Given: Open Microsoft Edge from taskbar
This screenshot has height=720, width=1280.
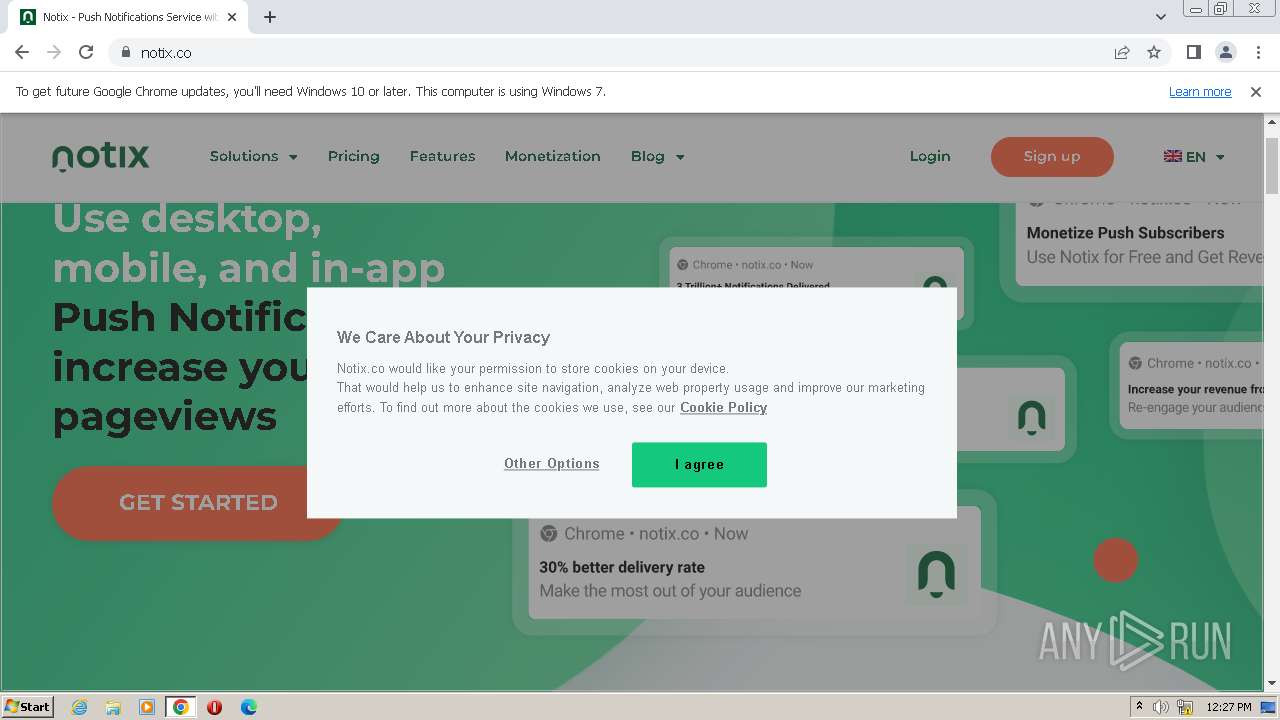Looking at the screenshot, I should (x=248, y=707).
